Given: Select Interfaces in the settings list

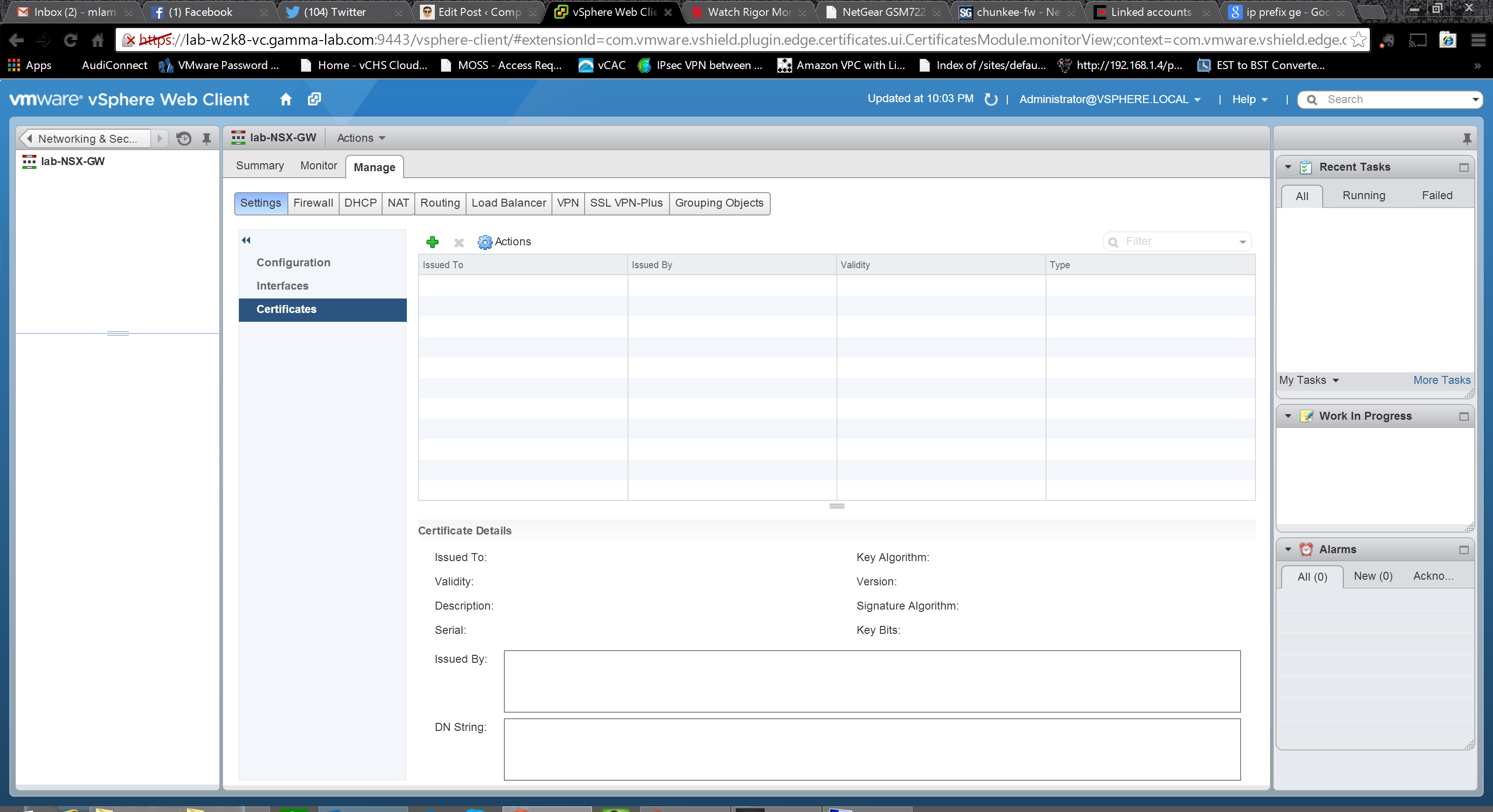Looking at the screenshot, I should tap(282, 286).
